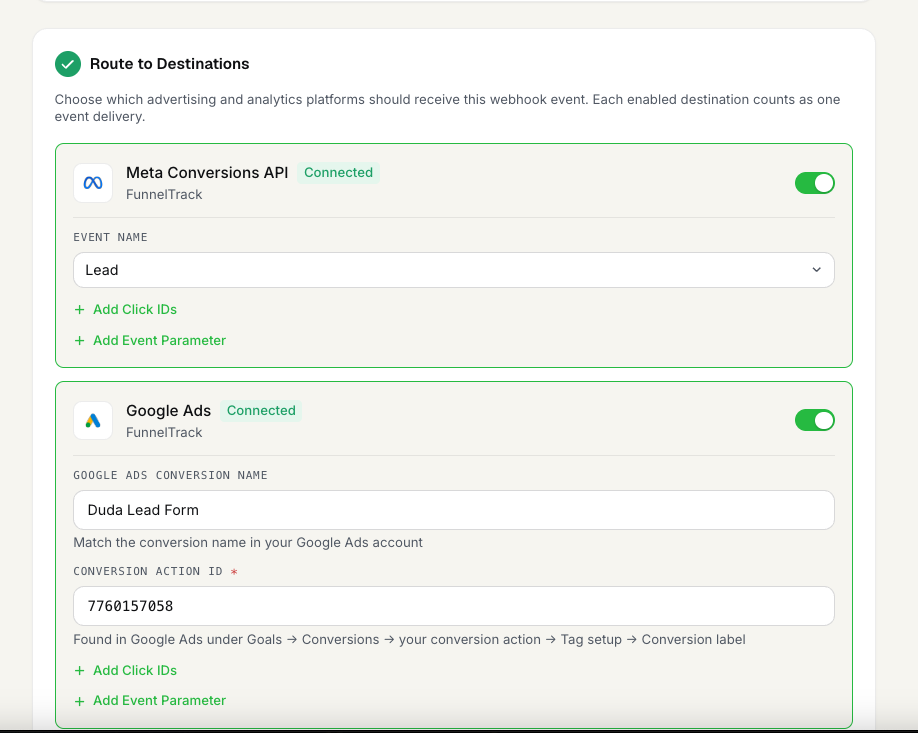Click the Google Ads Connected status badge

click(261, 410)
